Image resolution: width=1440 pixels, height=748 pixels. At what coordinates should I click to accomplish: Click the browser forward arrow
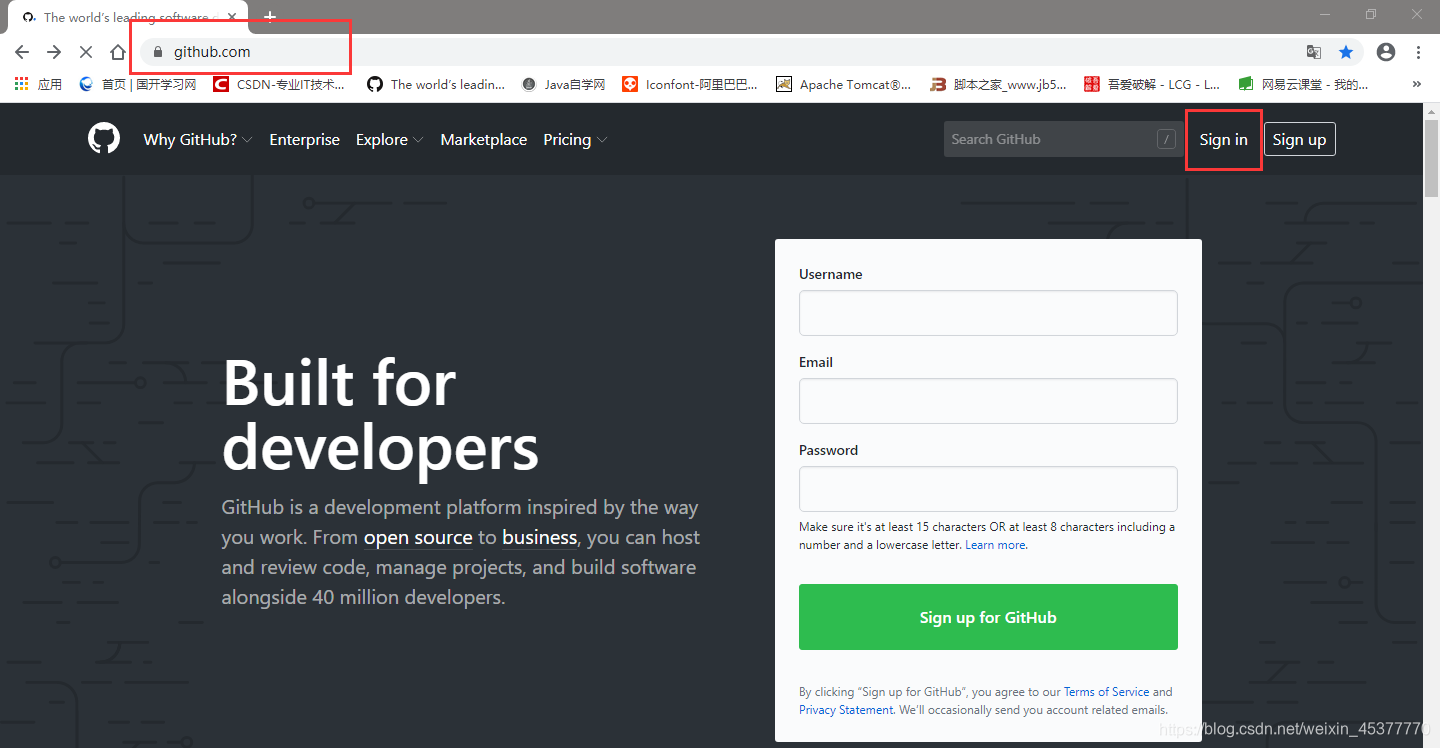point(54,52)
